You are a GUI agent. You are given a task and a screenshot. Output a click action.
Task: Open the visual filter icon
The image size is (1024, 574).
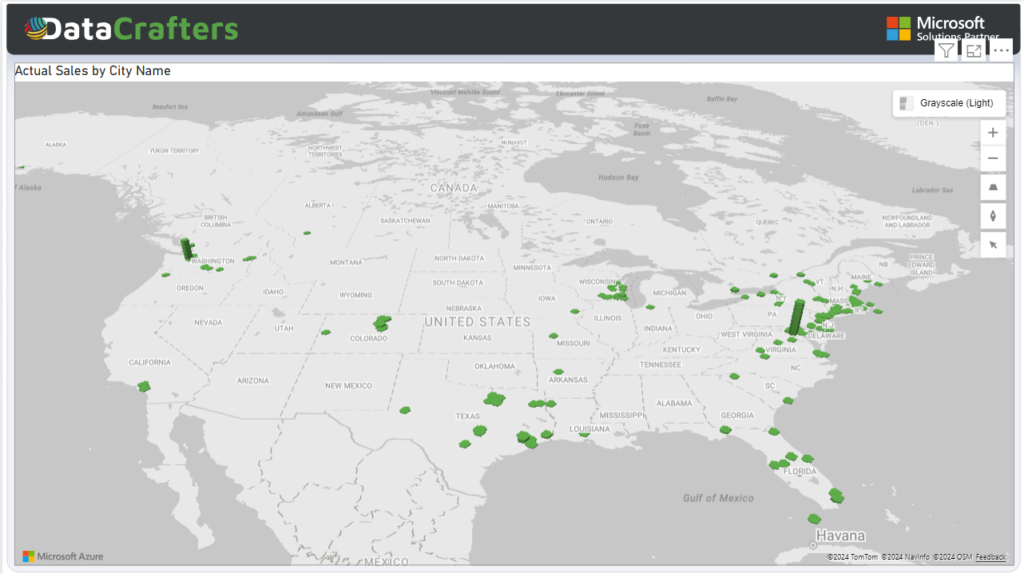946,51
